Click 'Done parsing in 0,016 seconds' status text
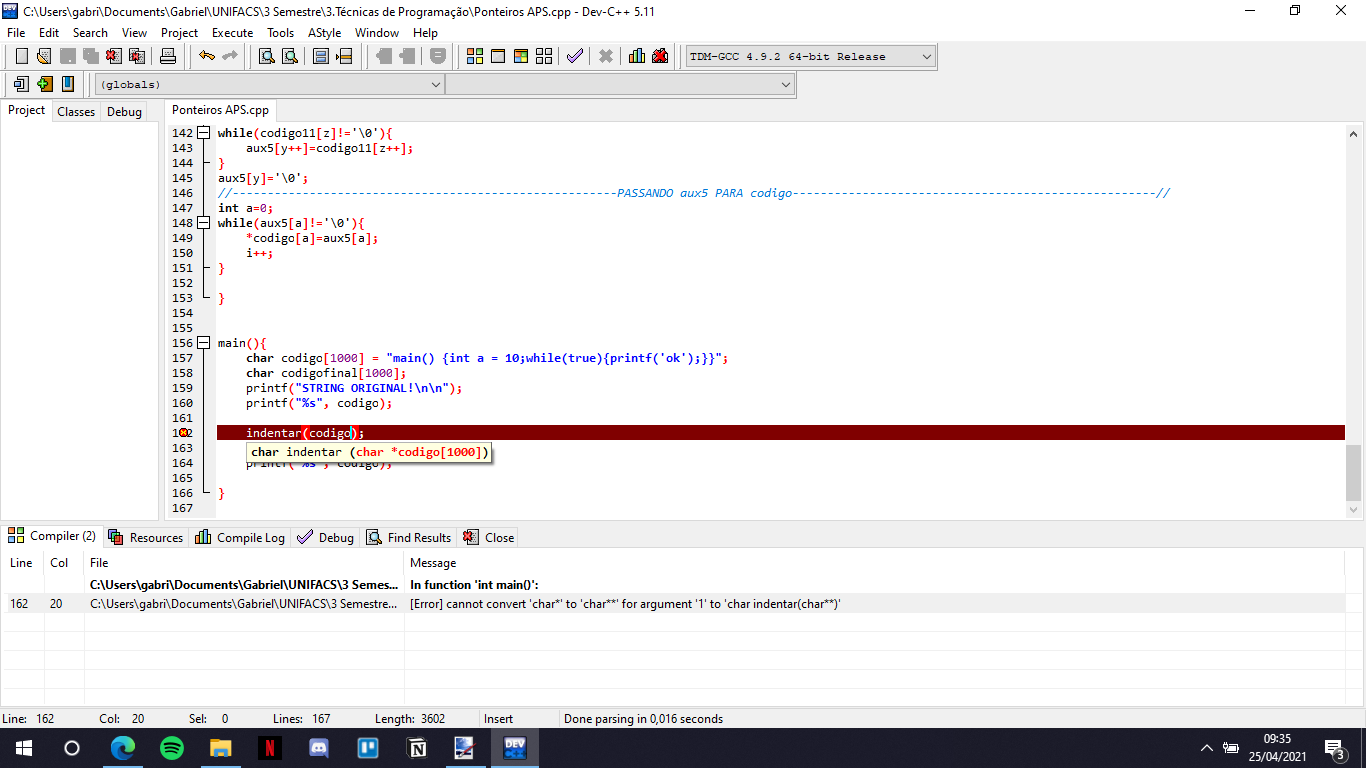 tap(643, 719)
